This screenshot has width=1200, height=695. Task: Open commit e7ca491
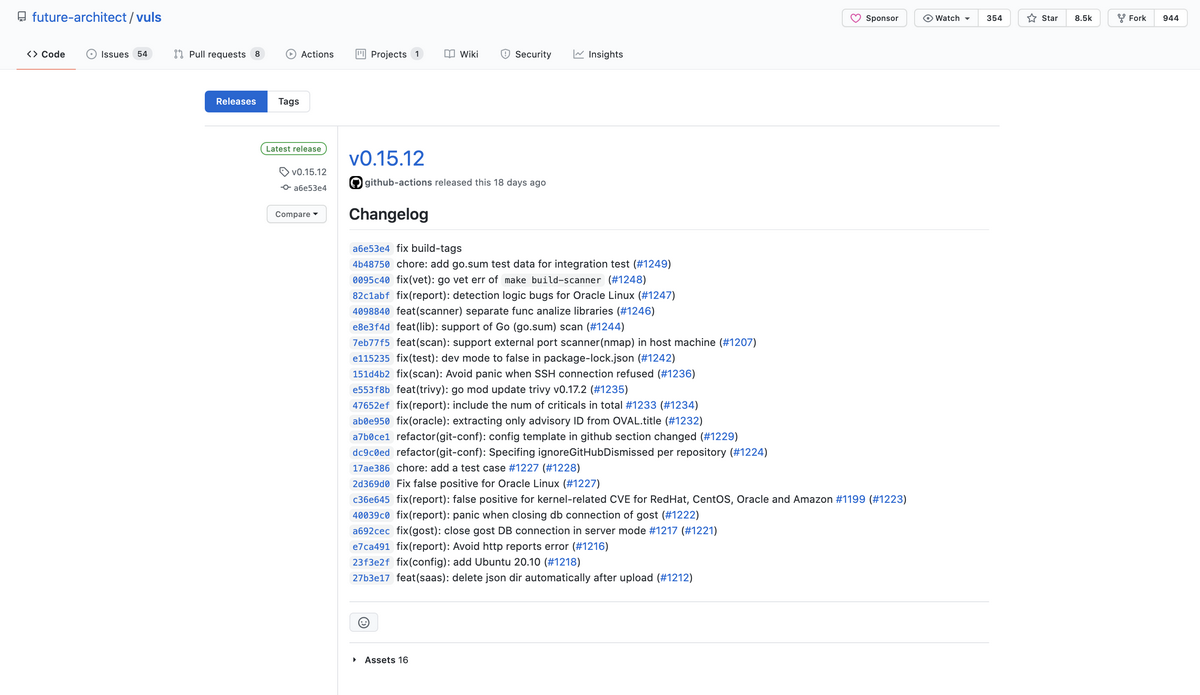tap(371, 546)
